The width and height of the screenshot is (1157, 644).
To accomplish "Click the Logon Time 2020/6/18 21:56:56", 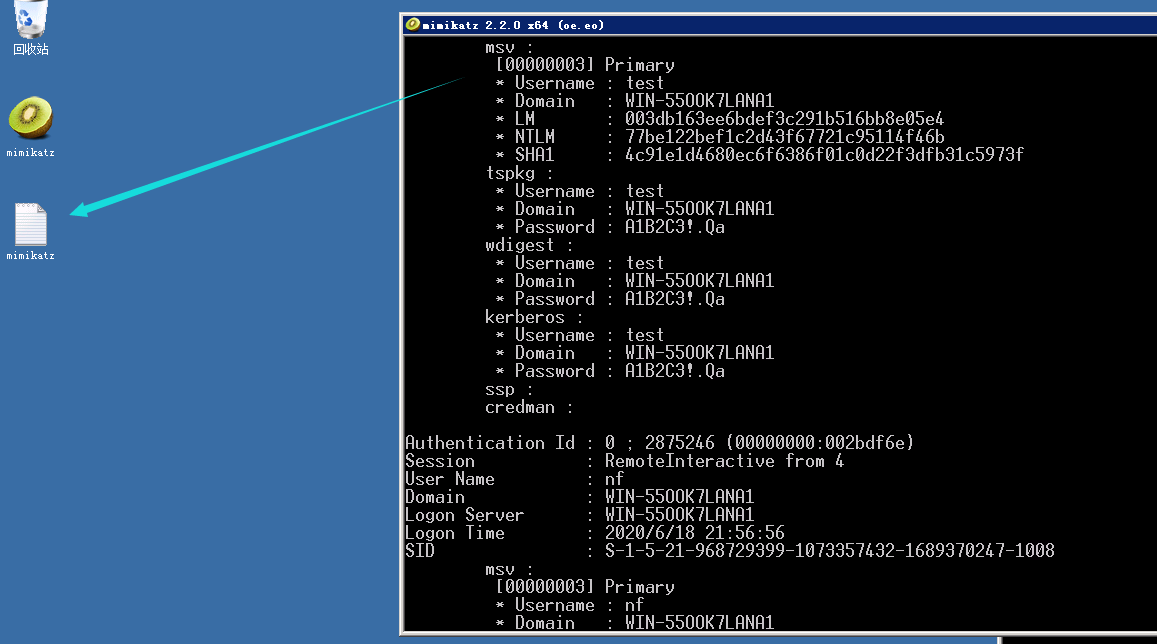I will [x=694, y=533].
